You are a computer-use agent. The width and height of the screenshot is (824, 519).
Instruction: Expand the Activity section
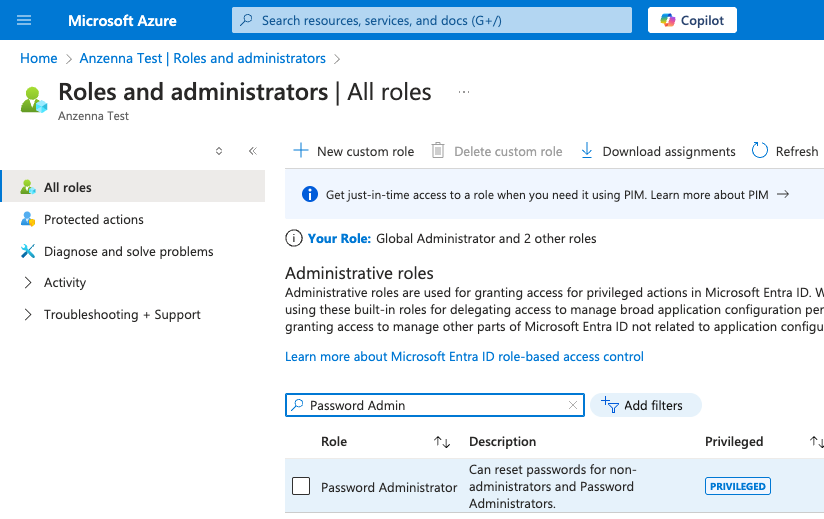(28, 283)
